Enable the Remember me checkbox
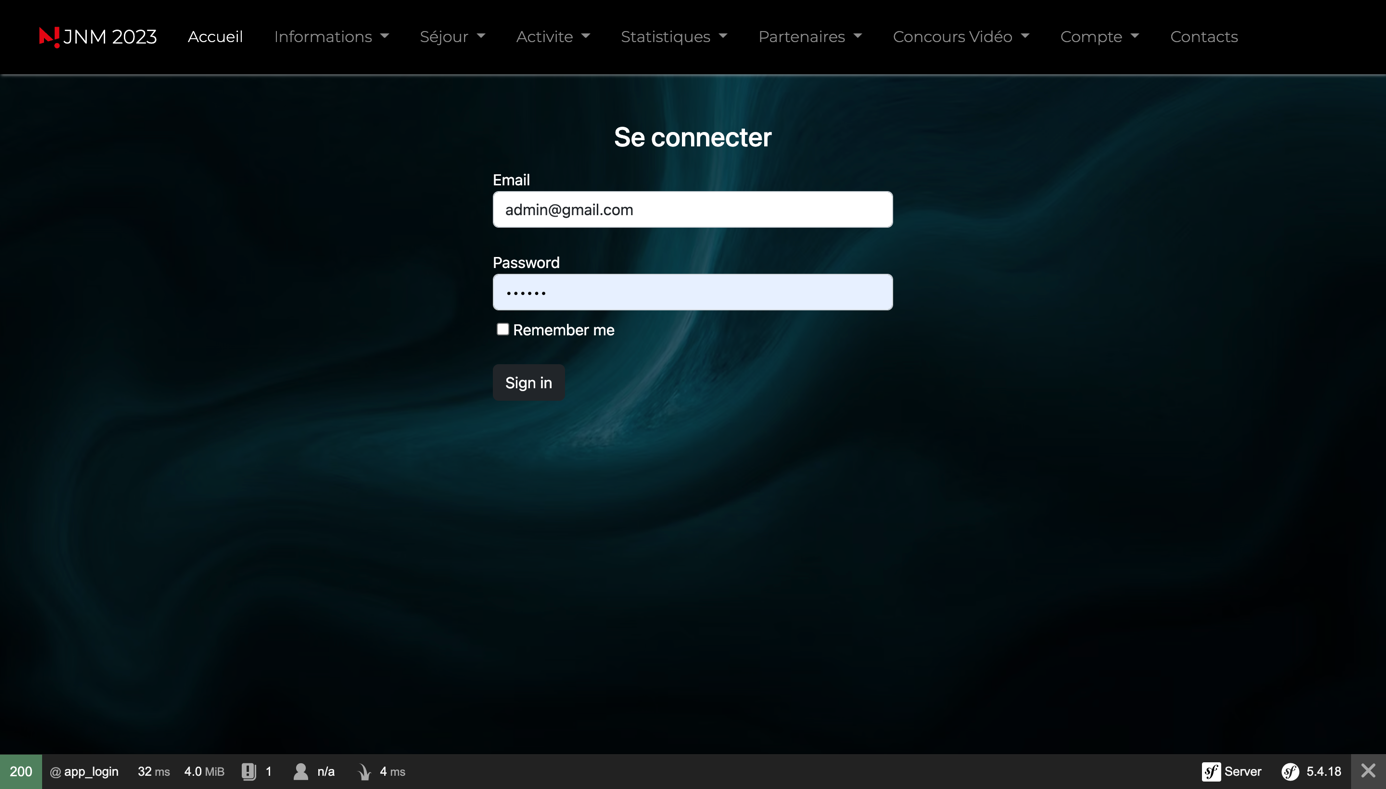1386x789 pixels. coord(502,329)
